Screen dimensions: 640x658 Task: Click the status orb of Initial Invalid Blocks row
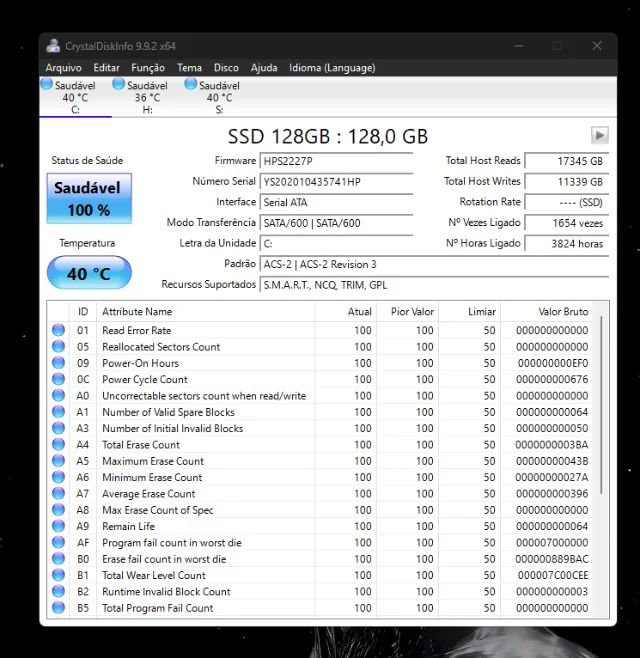click(x=58, y=428)
